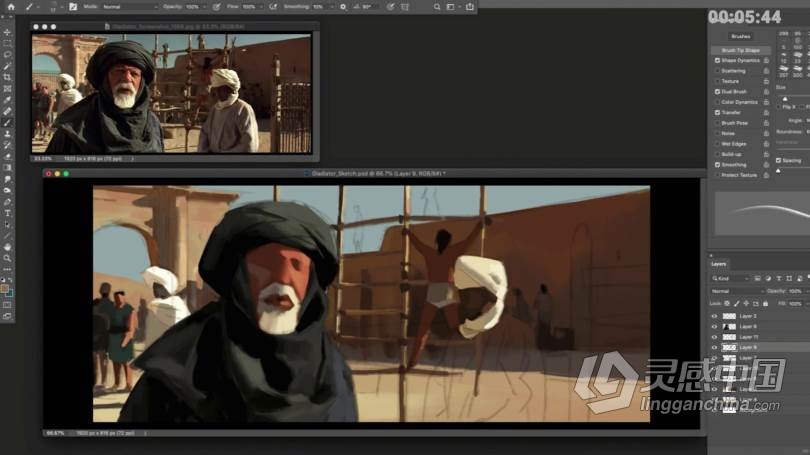
Task: Select the Rectangular Marquee tool
Action: pyautogui.click(x=7, y=43)
